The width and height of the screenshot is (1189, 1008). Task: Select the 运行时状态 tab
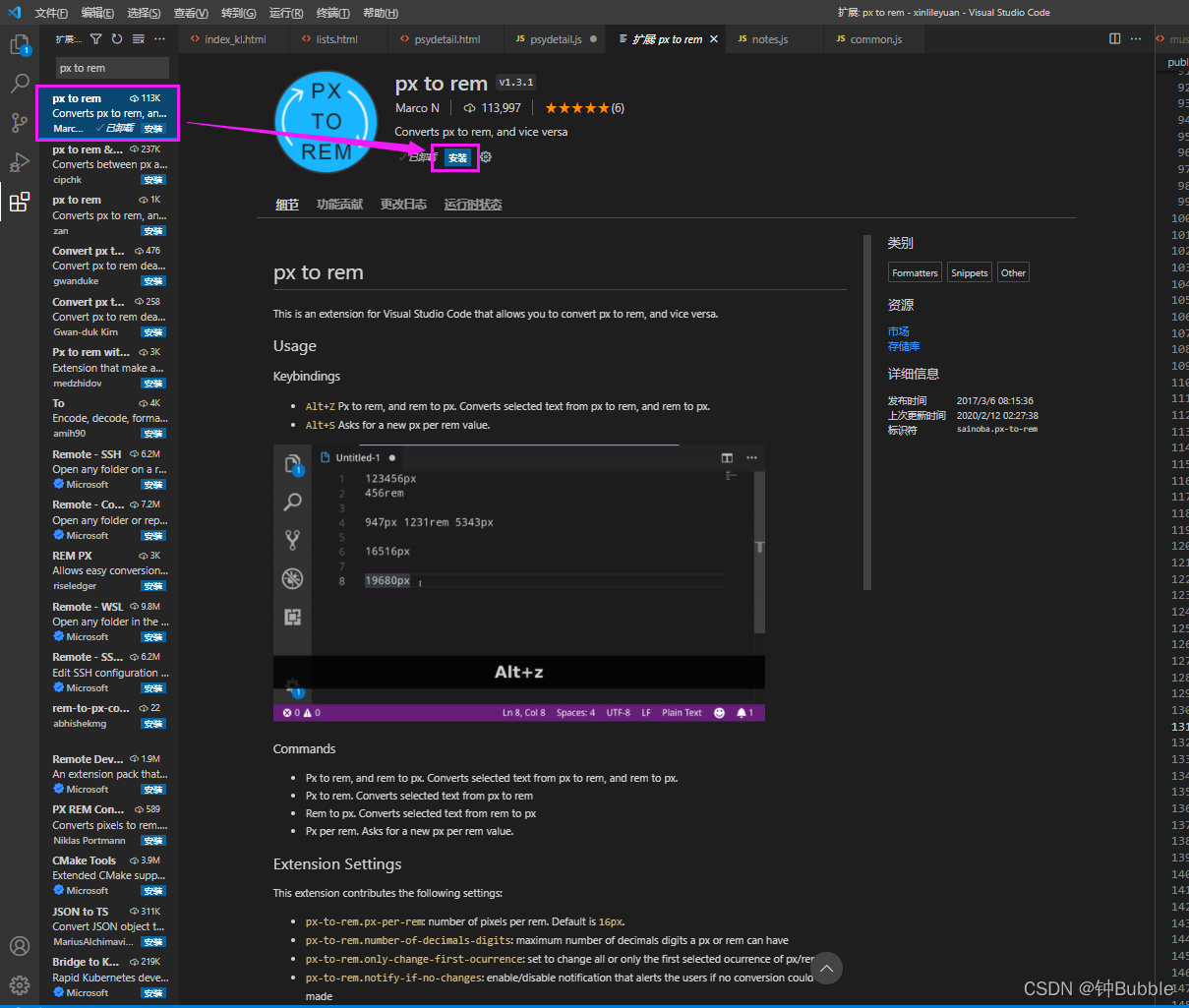(473, 205)
